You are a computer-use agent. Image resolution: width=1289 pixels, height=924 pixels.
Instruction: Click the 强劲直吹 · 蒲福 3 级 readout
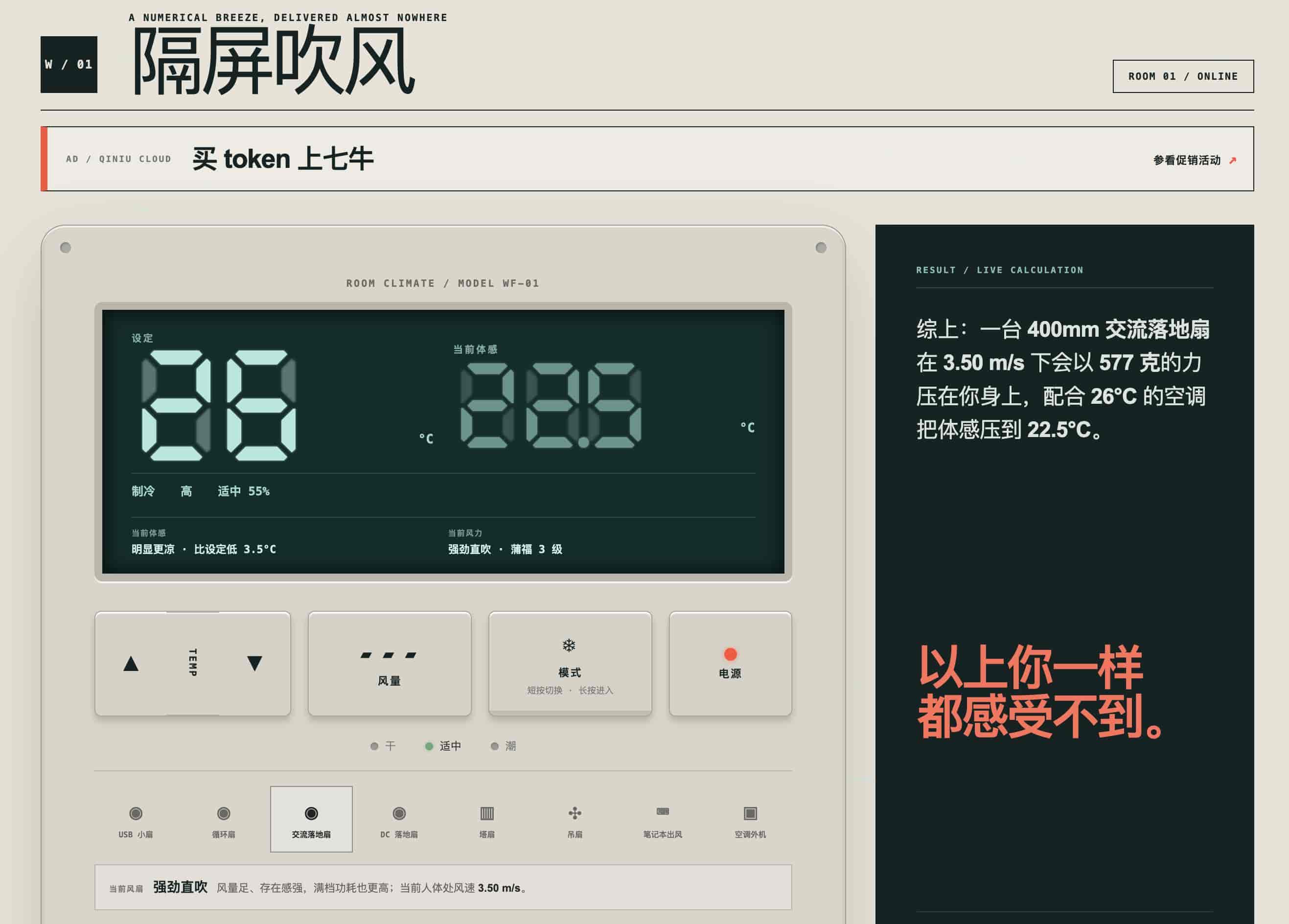(x=505, y=549)
